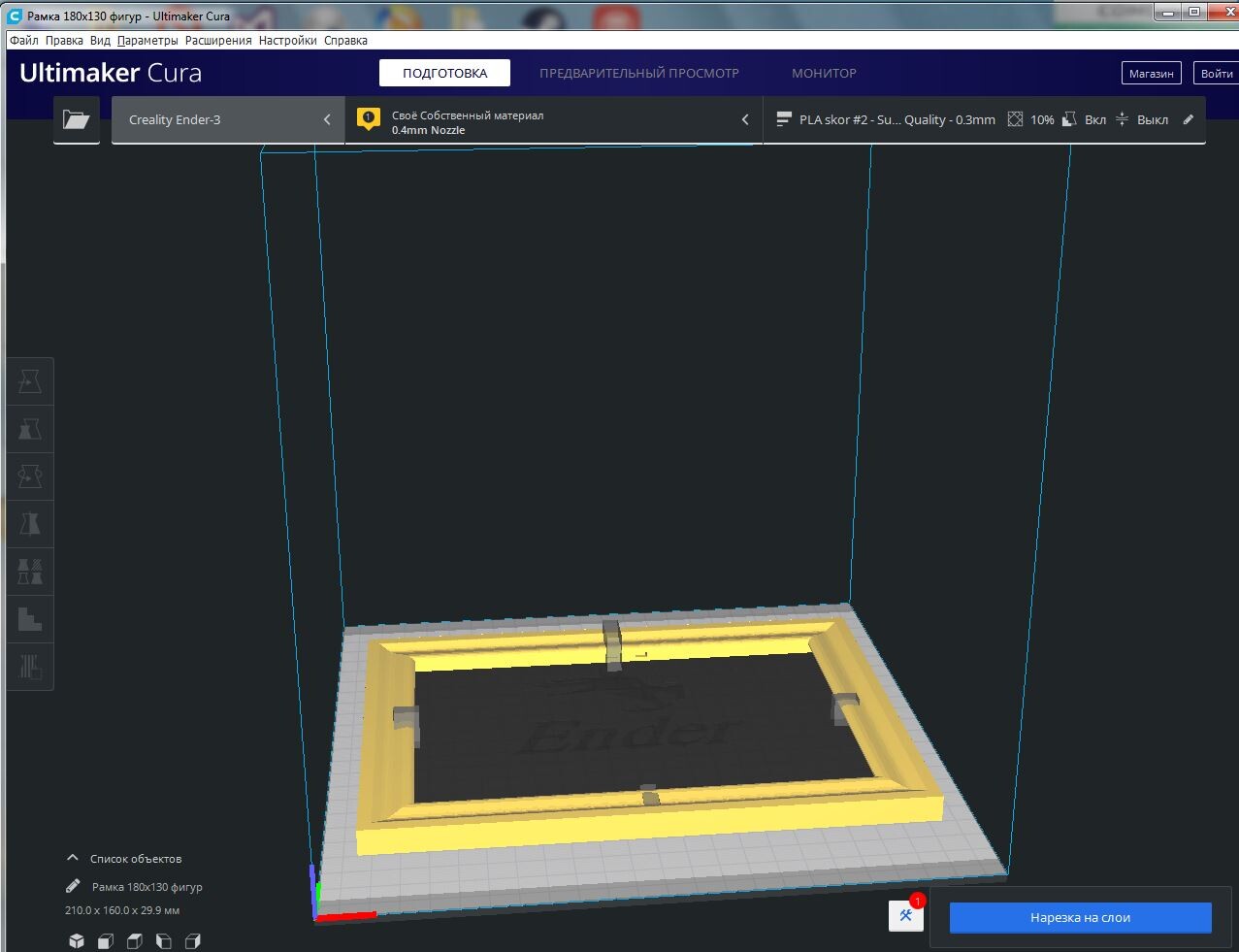Viewport: 1239px width, 952px height.
Task: Select the Scale tool in left toolbar
Action: point(30,429)
